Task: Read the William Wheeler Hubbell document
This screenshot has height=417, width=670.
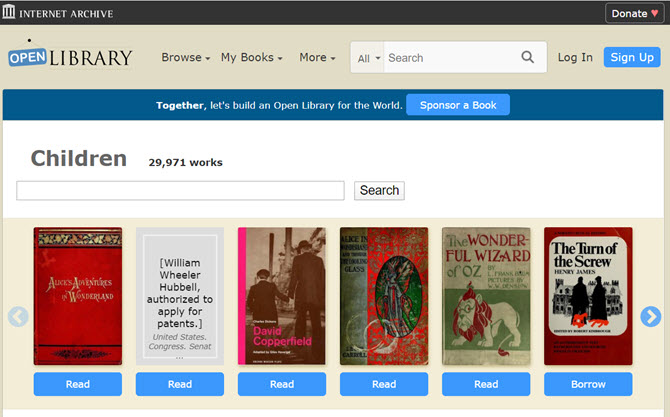Action: click(180, 384)
